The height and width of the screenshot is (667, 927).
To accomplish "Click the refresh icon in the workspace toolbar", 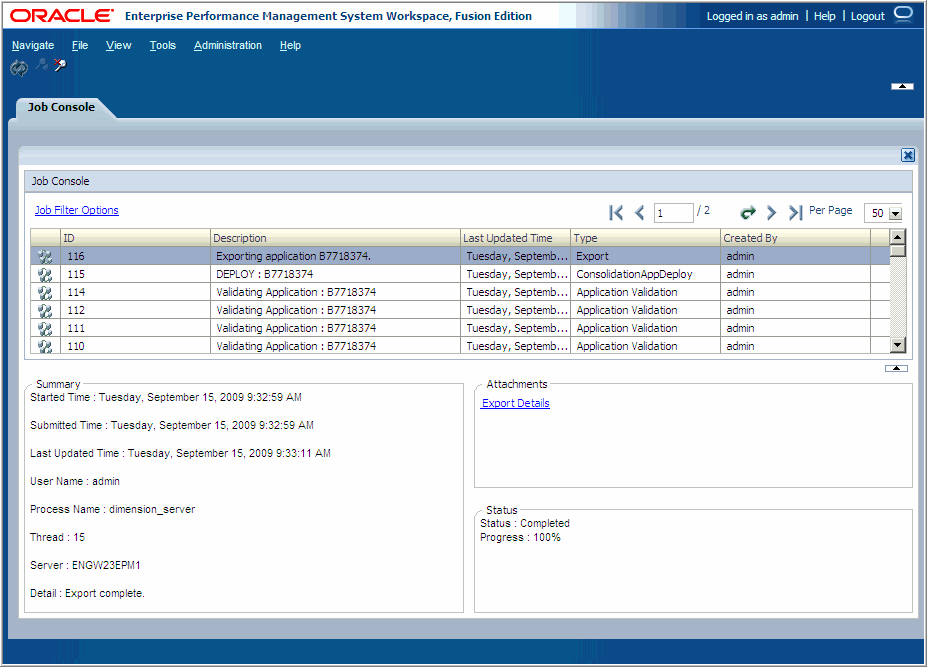I will [18, 66].
